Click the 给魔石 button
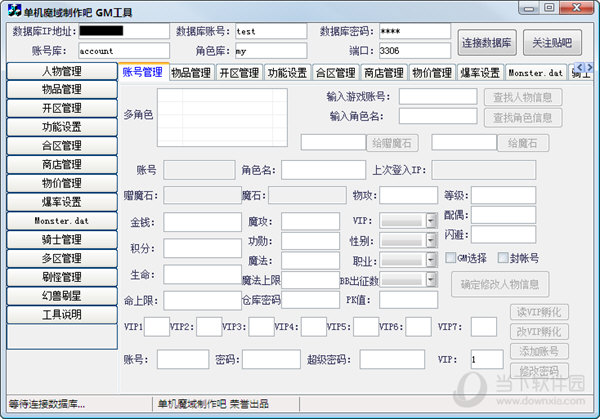600x419 pixels. point(523,143)
